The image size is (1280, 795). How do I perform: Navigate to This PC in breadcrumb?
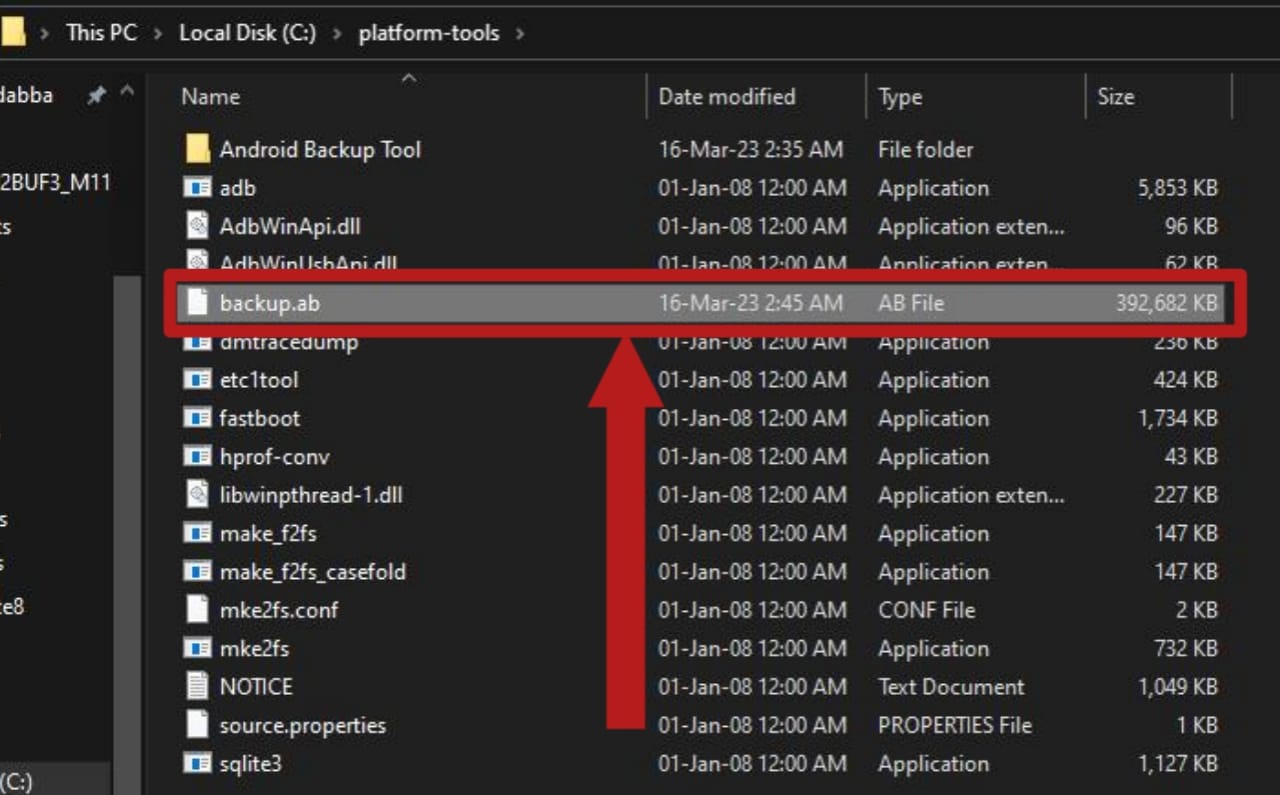point(101,33)
